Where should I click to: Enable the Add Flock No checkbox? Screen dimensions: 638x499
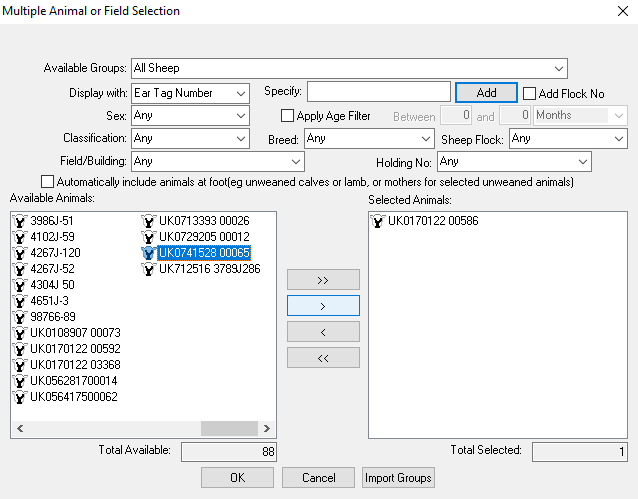pos(530,94)
